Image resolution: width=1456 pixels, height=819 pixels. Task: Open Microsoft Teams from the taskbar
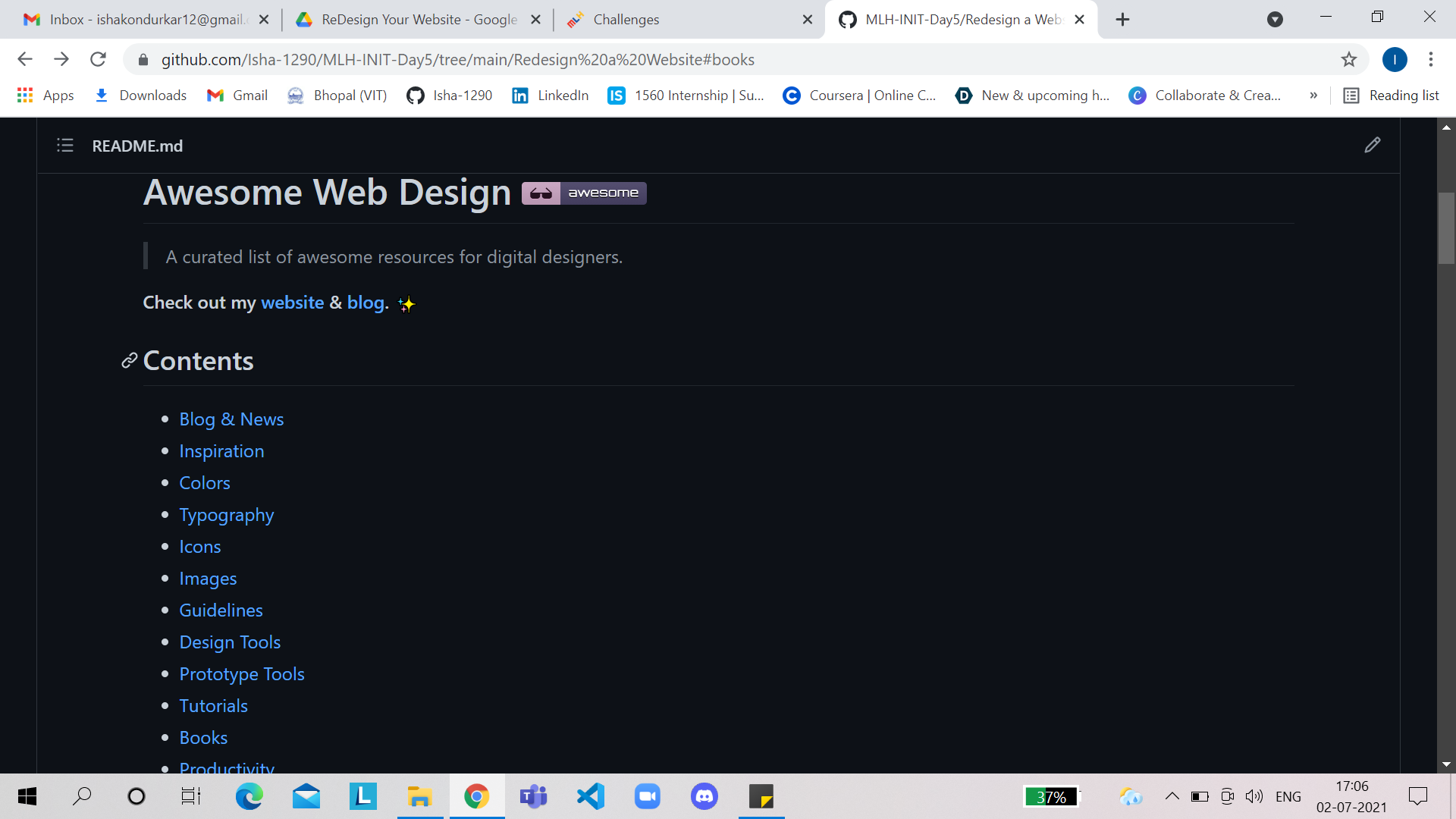coord(533,796)
